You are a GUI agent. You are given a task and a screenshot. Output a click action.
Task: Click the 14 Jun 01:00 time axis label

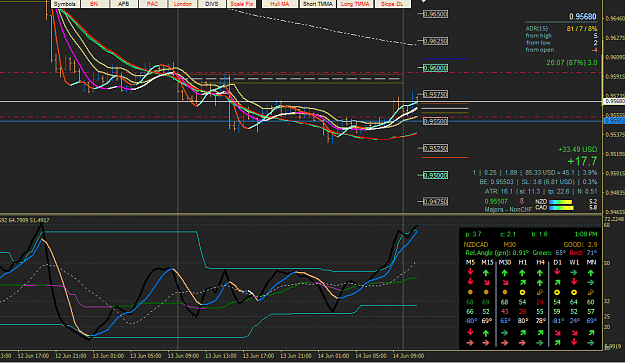pyautogui.click(x=333, y=356)
